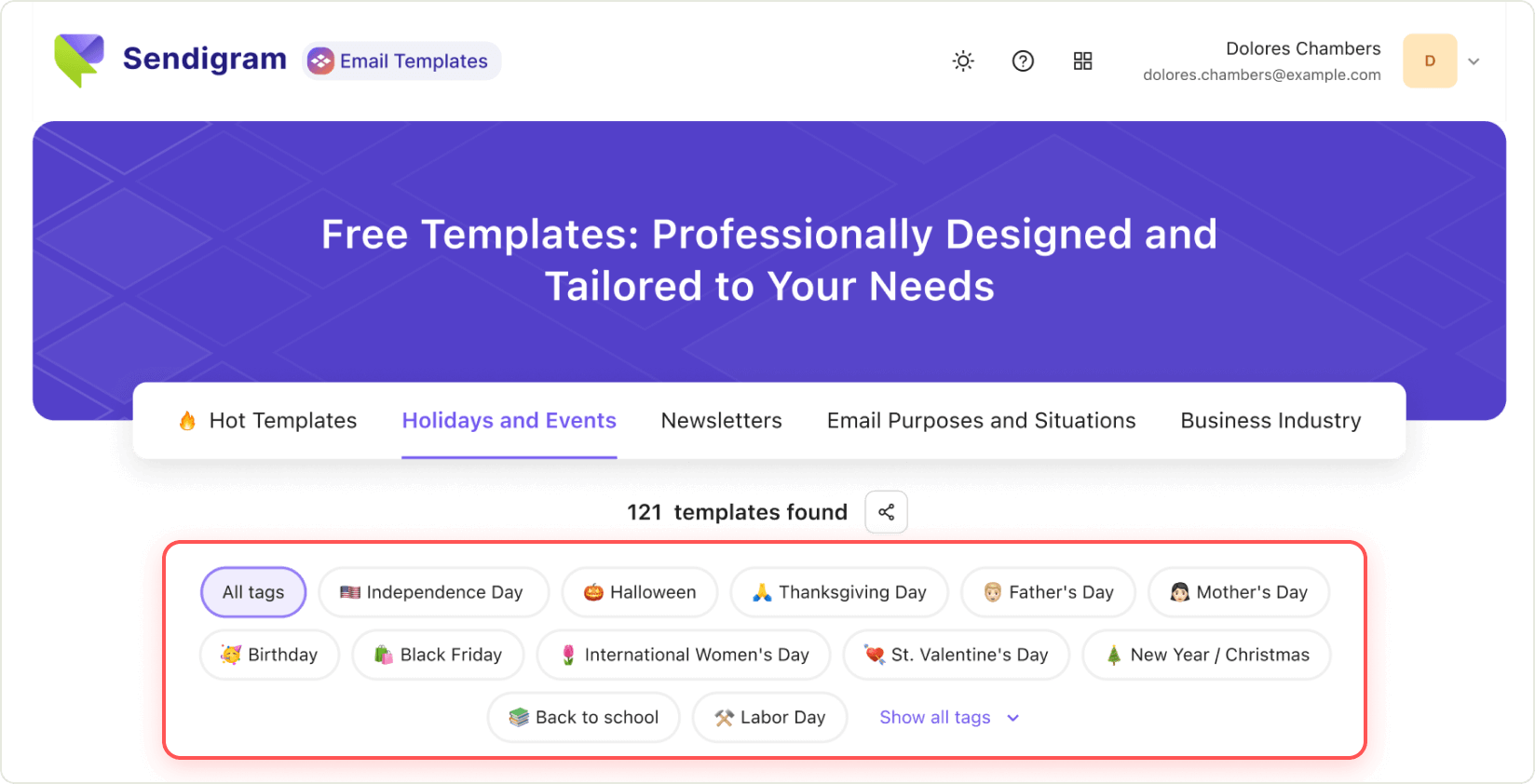Pick the New Year / Christmas tag

[x=1206, y=655]
